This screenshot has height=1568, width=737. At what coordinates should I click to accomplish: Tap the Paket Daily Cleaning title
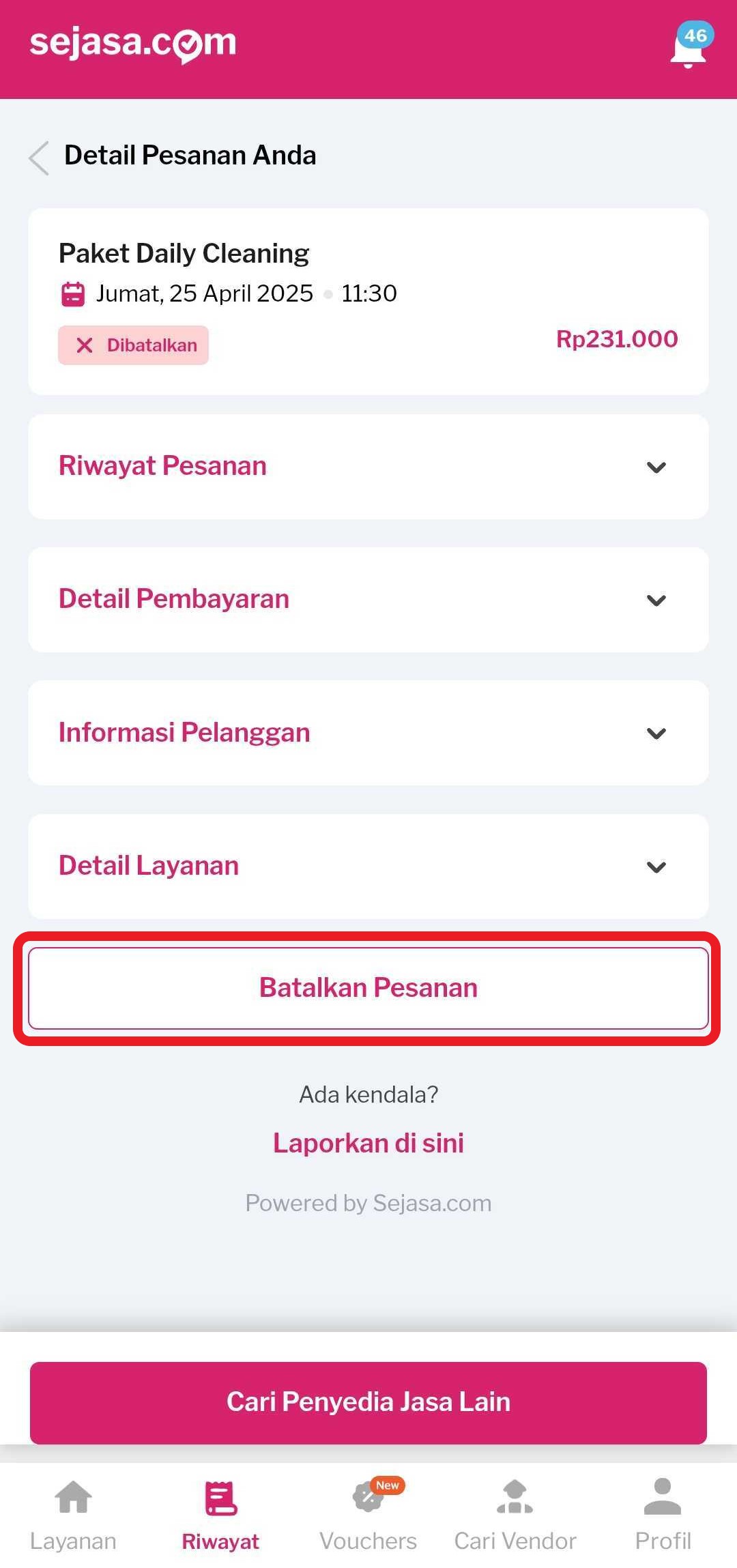(184, 253)
